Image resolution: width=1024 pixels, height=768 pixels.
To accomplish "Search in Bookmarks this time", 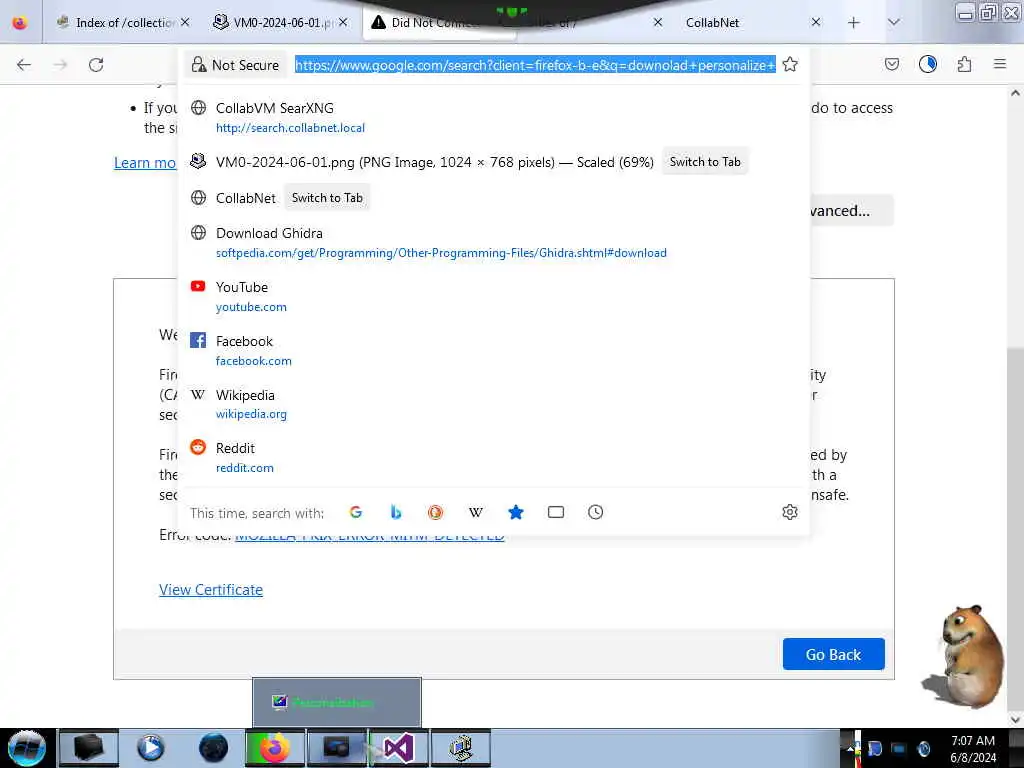I will (516, 513).
